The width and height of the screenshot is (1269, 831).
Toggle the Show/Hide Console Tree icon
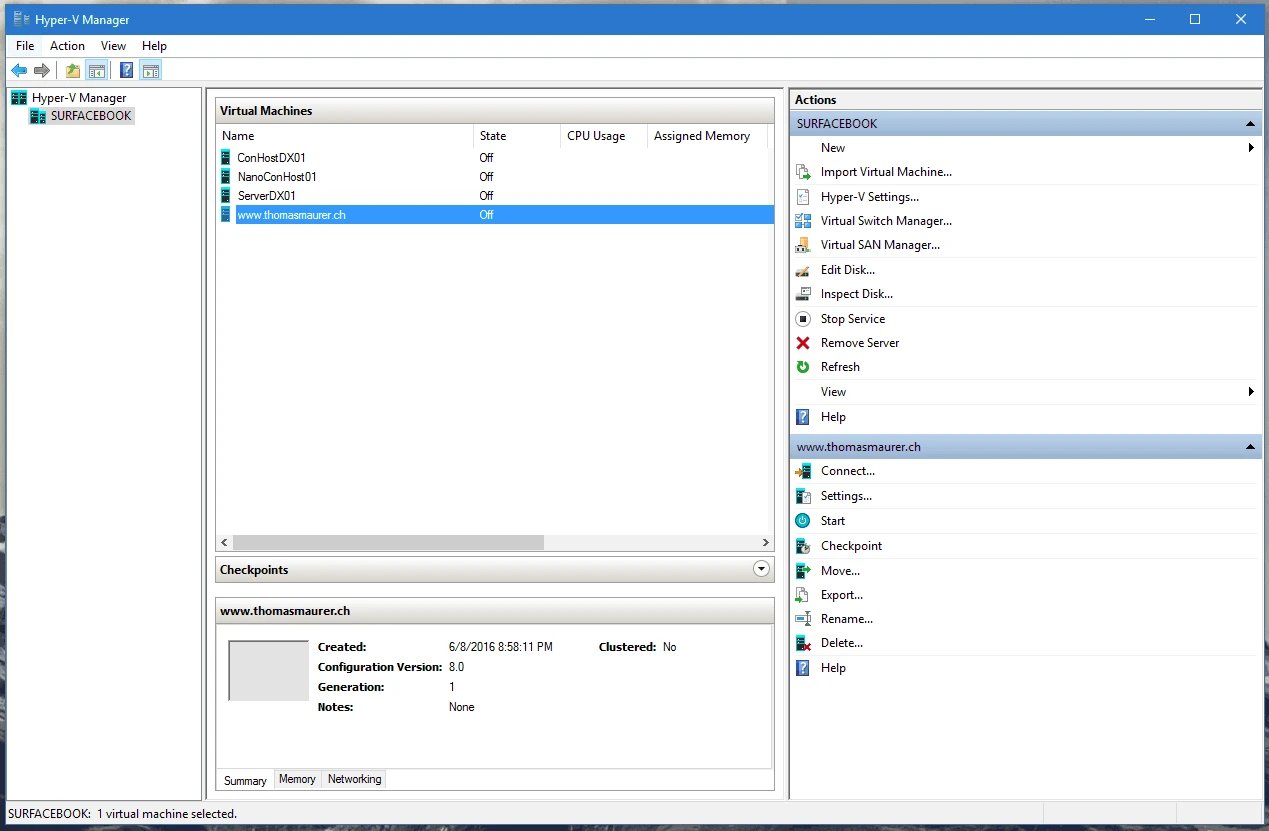coord(97,70)
